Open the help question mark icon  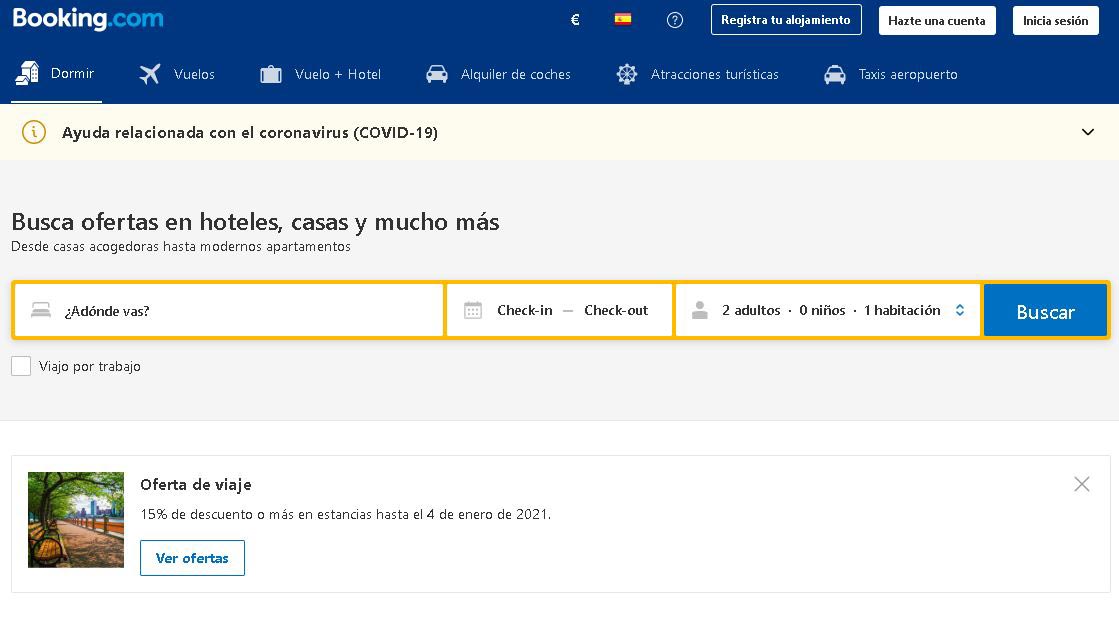675,19
